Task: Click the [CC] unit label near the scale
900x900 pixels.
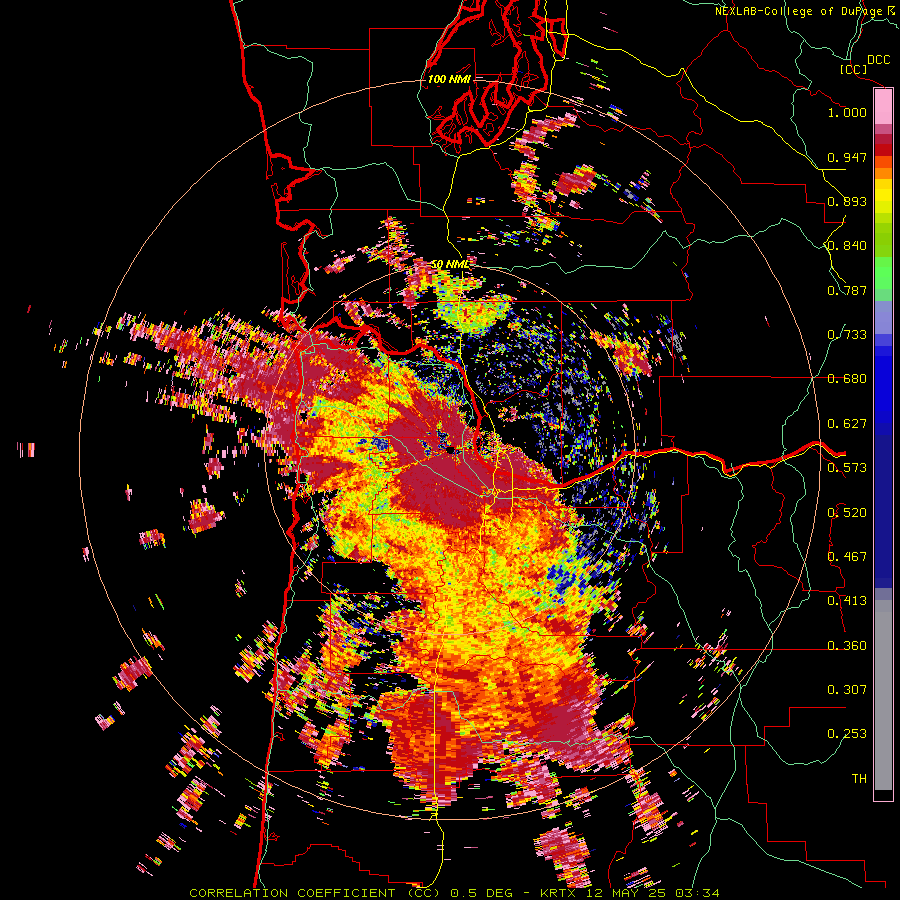Action: [x=853, y=69]
